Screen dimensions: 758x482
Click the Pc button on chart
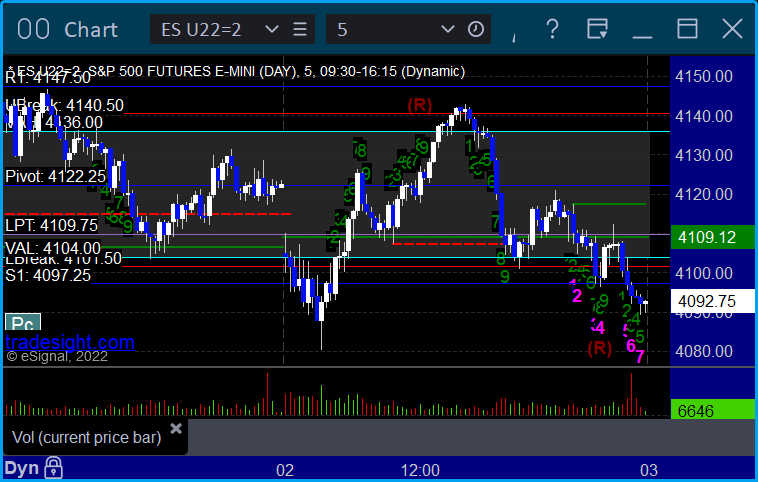tap(23, 322)
